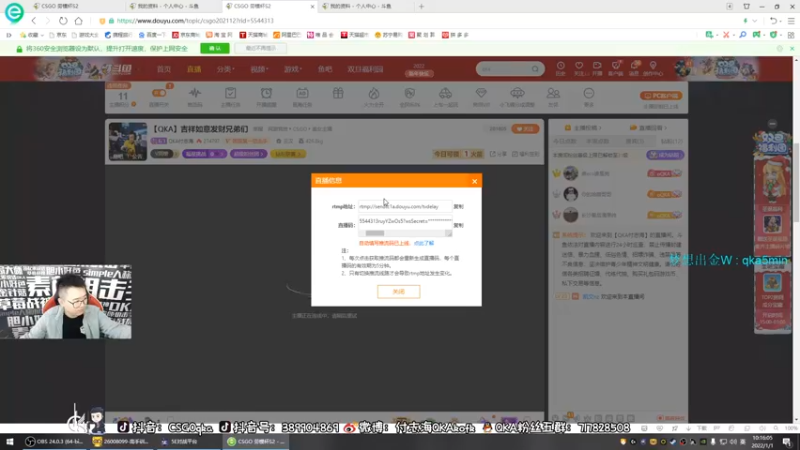This screenshot has height=450, width=800.
Task: Go back in browser history
Action: click(34, 21)
